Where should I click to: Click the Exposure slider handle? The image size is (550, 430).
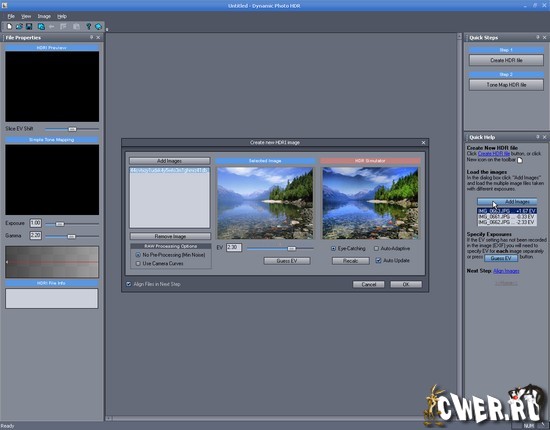coord(60,223)
